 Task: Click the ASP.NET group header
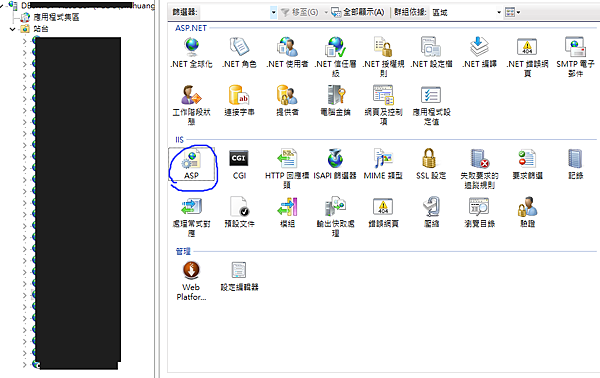(191, 28)
